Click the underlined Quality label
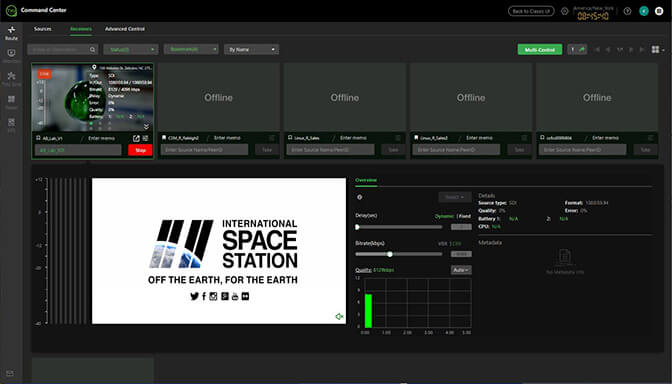The image size is (672, 384). point(363,270)
